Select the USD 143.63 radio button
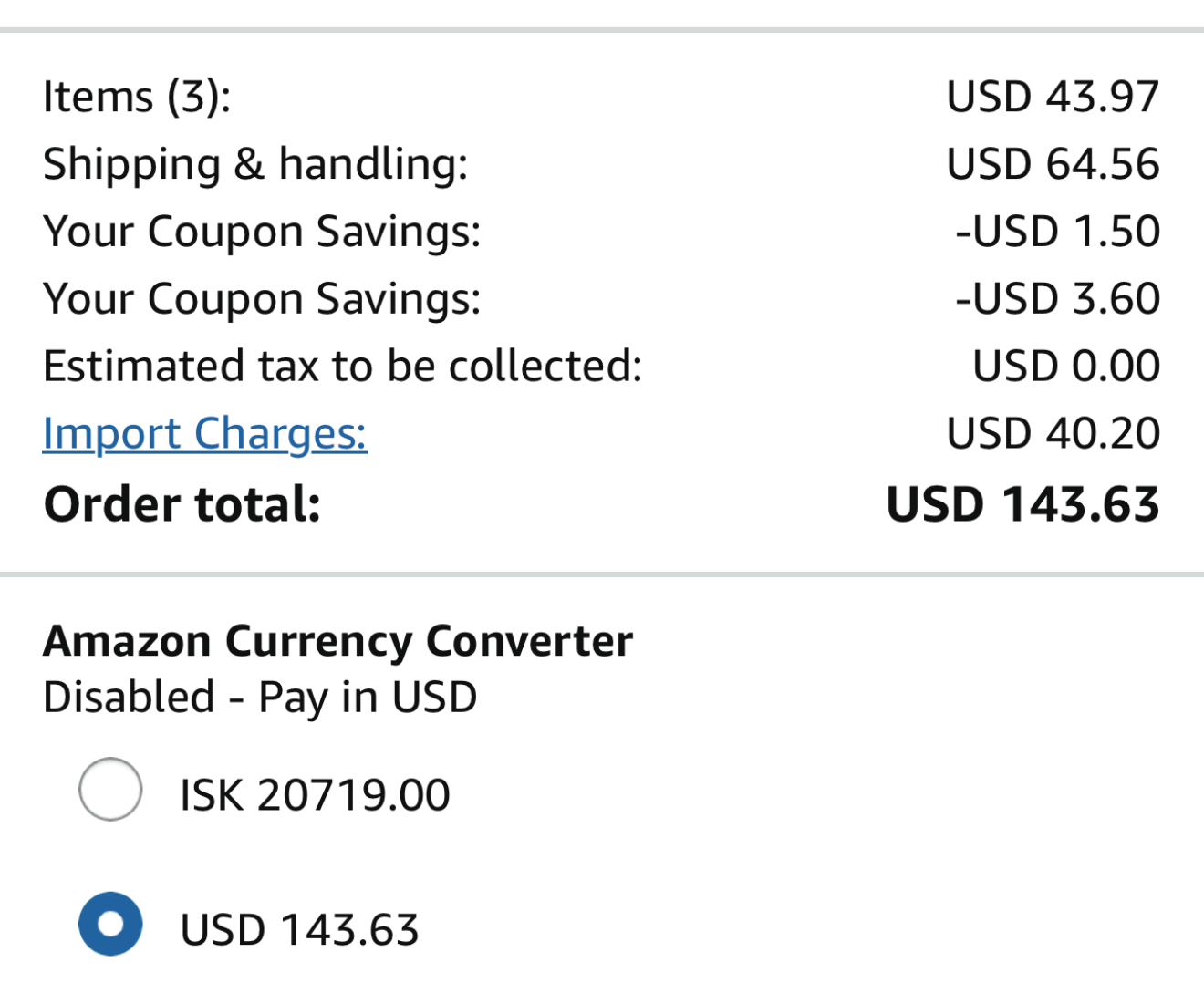 pyautogui.click(x=110, y=924)
